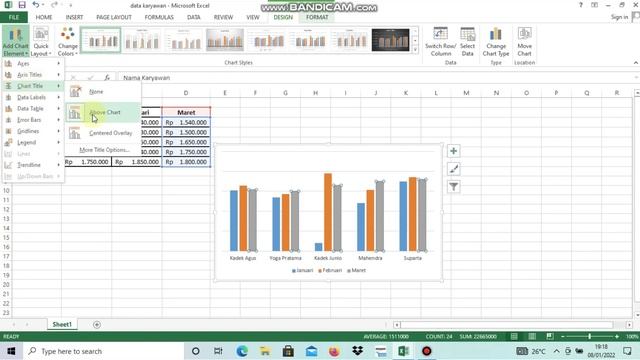Open the Axis Titles submenu
Viewport: 640px width, 360px height.
[x=33, y=75]
